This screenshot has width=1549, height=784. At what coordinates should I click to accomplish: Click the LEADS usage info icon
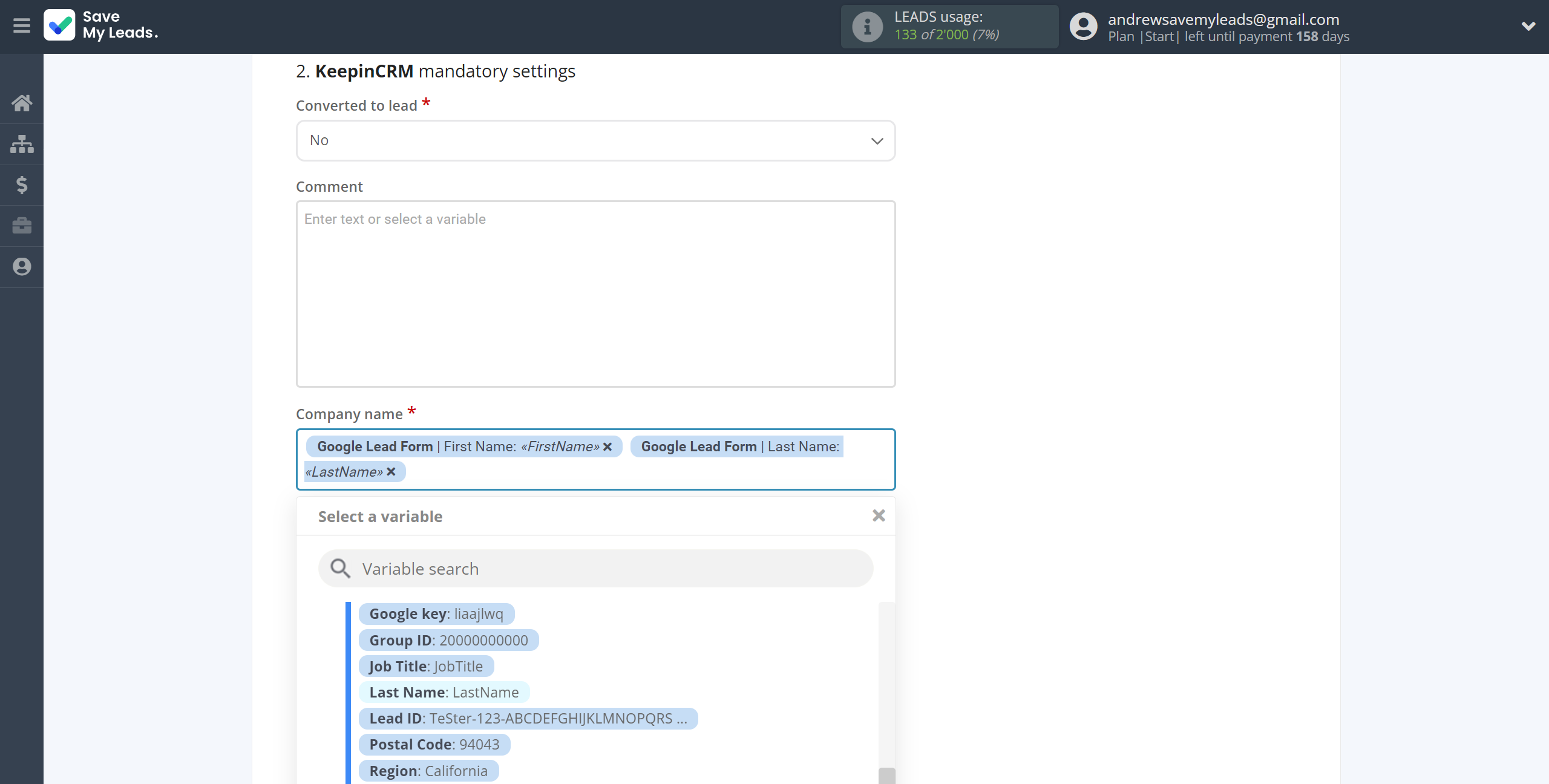[867, 27]
